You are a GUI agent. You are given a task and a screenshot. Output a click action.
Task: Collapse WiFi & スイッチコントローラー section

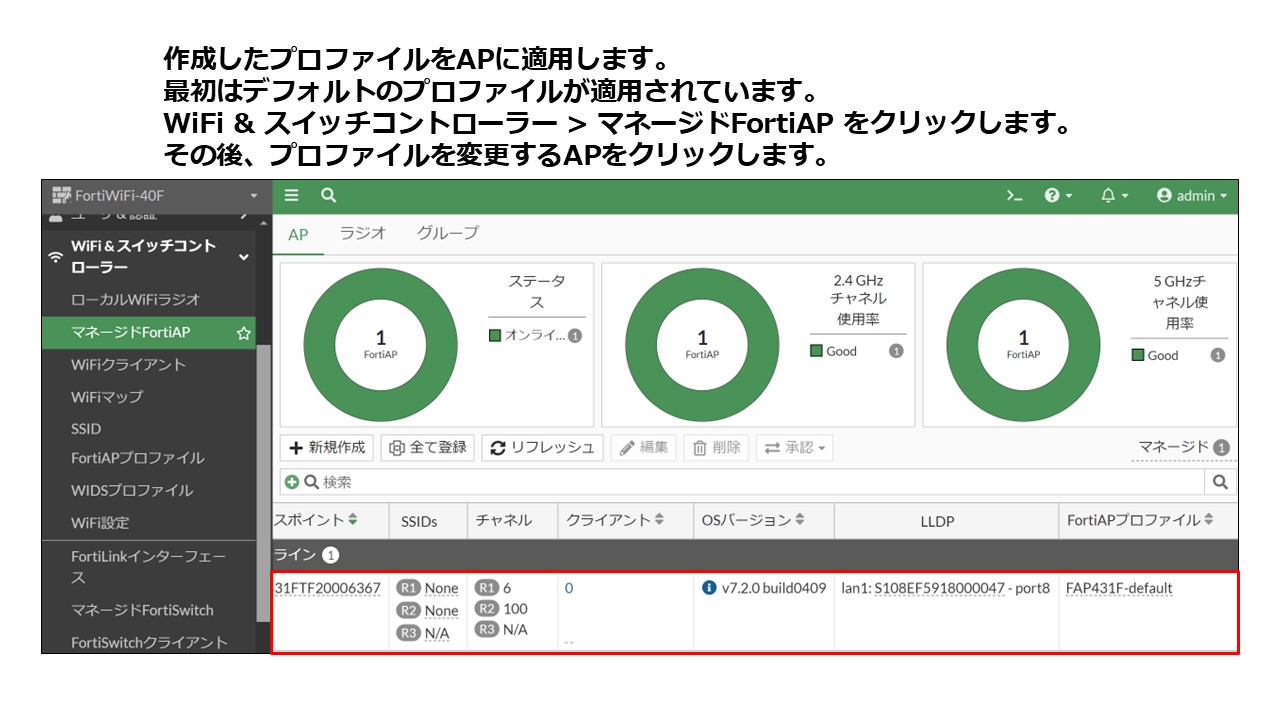244,257
